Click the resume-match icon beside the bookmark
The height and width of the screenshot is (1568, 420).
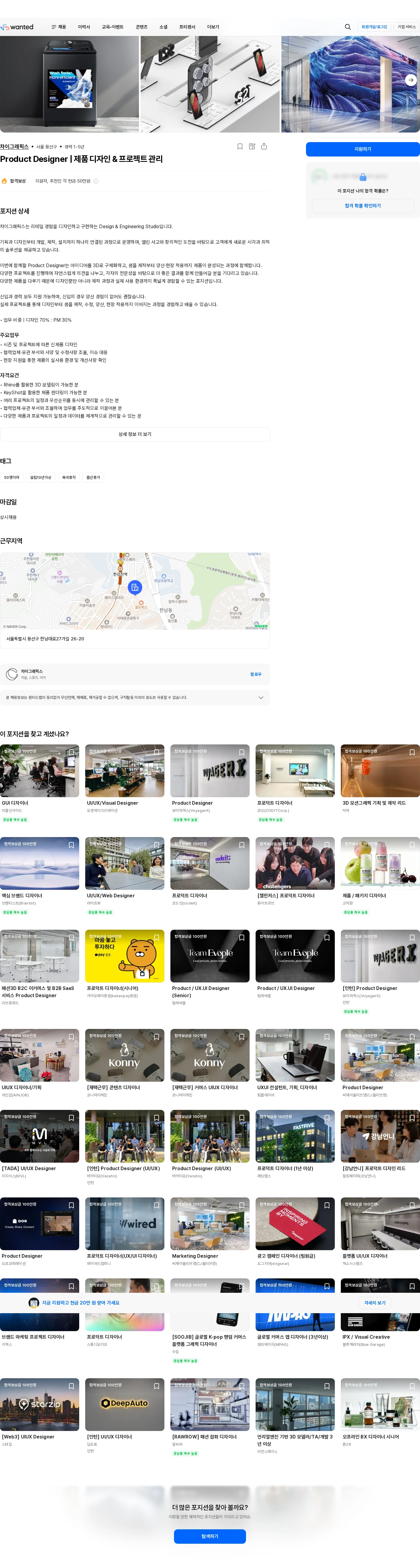pos(252,147)
